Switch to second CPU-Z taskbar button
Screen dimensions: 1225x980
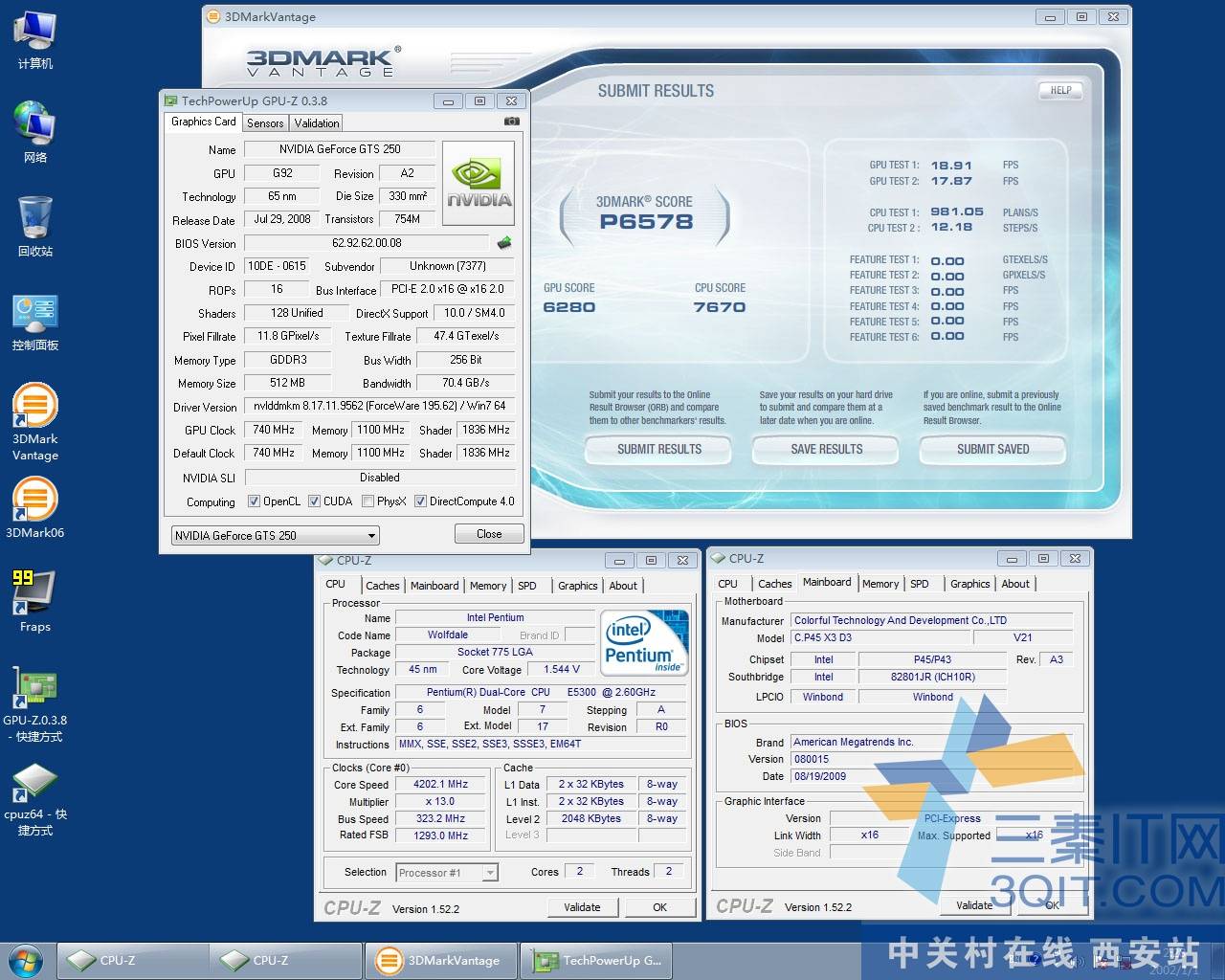pyautogui.click(x=285, y=960)
